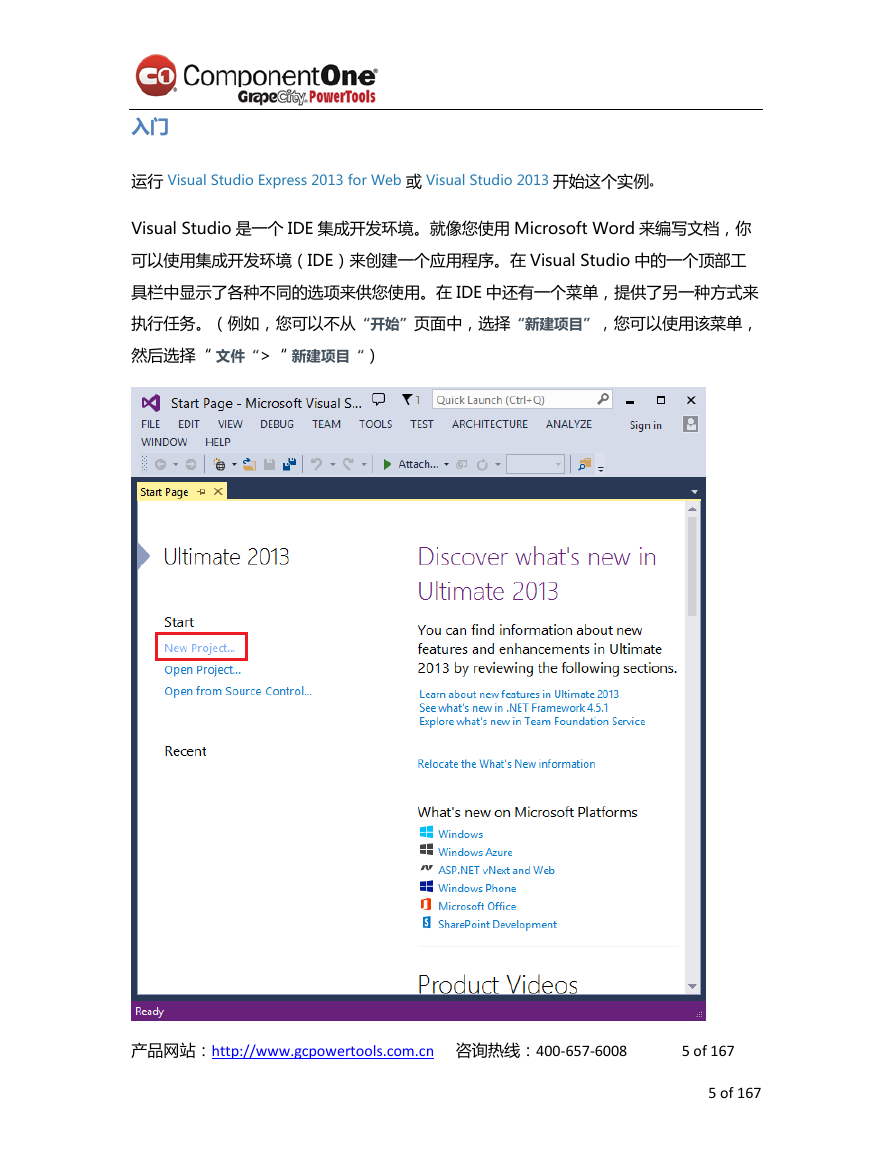Open the document tab list dropdown arrow
This screenshot has height=1155, width=893.
(x=694, y=491)
